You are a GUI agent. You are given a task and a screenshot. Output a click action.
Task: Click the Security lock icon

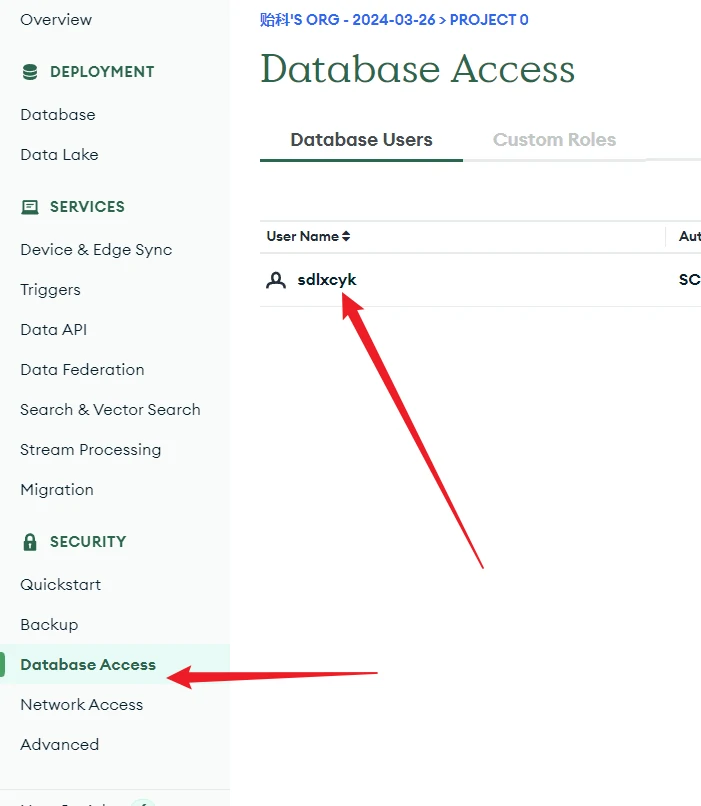click(30, 542)
